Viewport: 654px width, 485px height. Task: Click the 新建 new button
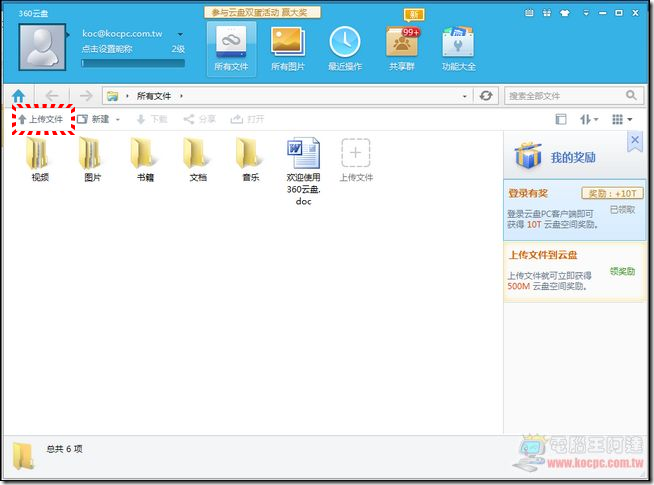point(94,119)
